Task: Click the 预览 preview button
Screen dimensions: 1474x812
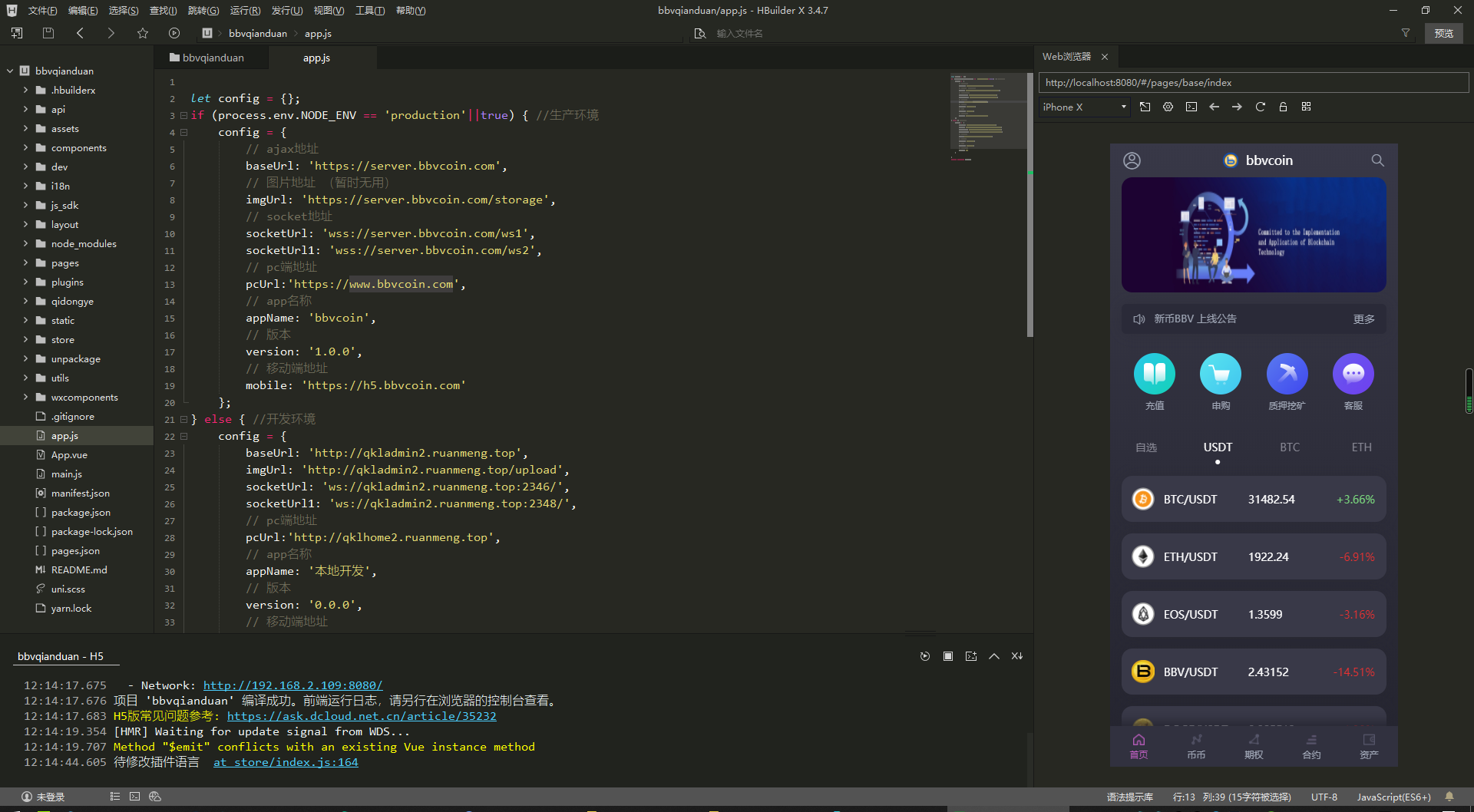Action: 1443,33
